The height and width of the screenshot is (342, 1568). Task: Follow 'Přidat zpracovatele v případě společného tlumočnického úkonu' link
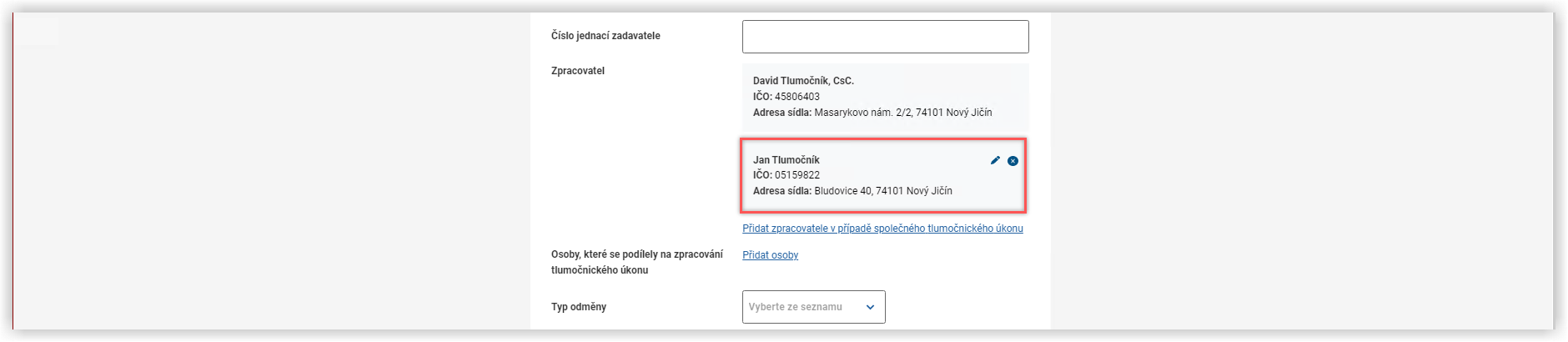tap(882, 229)
